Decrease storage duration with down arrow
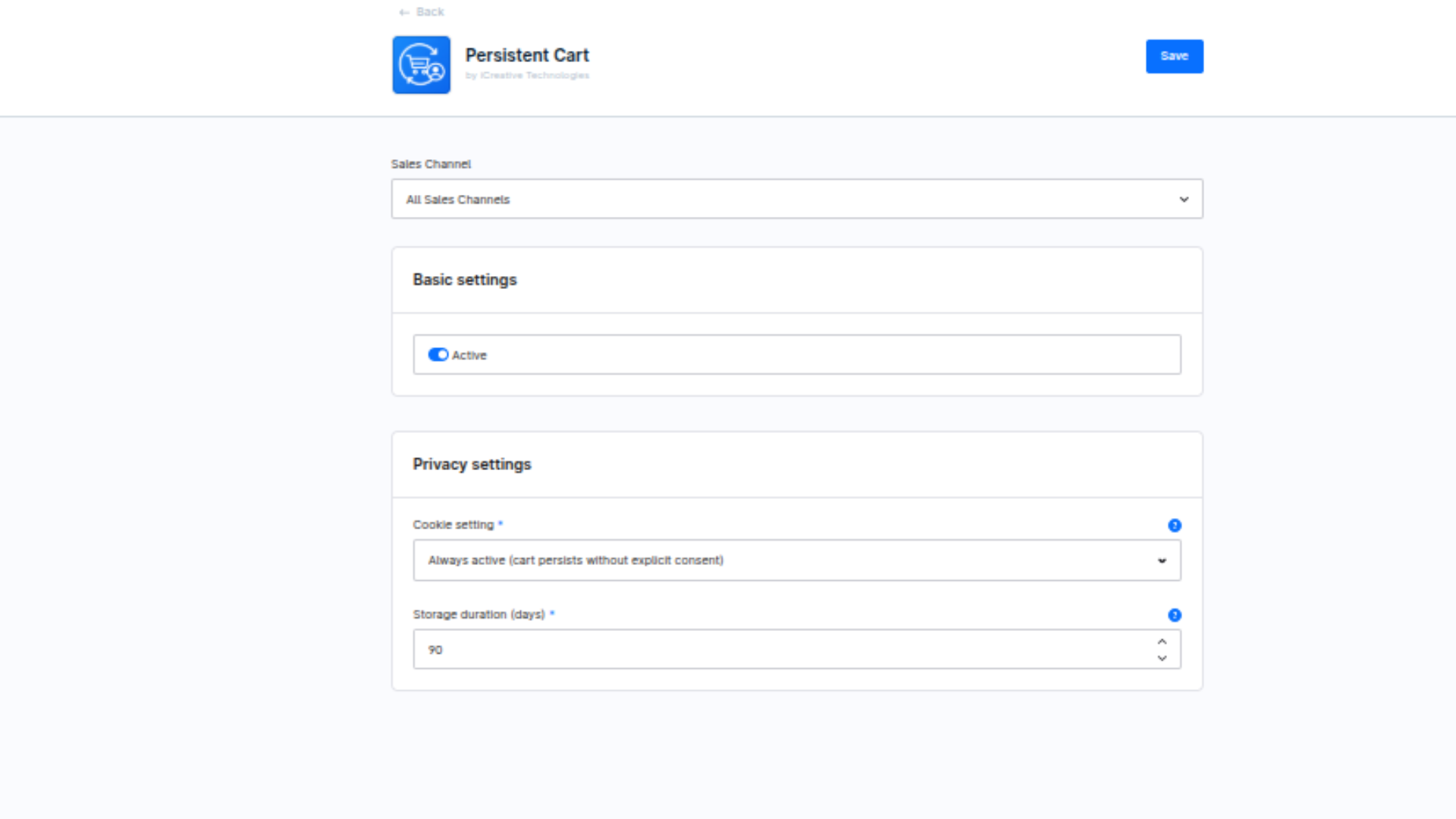 click(1162, 658)
